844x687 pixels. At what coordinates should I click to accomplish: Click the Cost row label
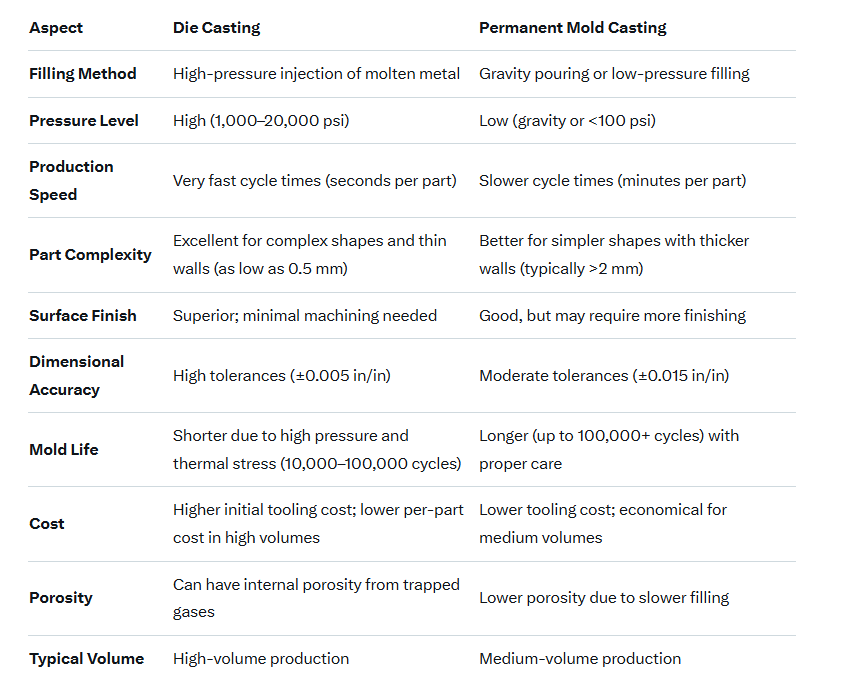[47, 524]
